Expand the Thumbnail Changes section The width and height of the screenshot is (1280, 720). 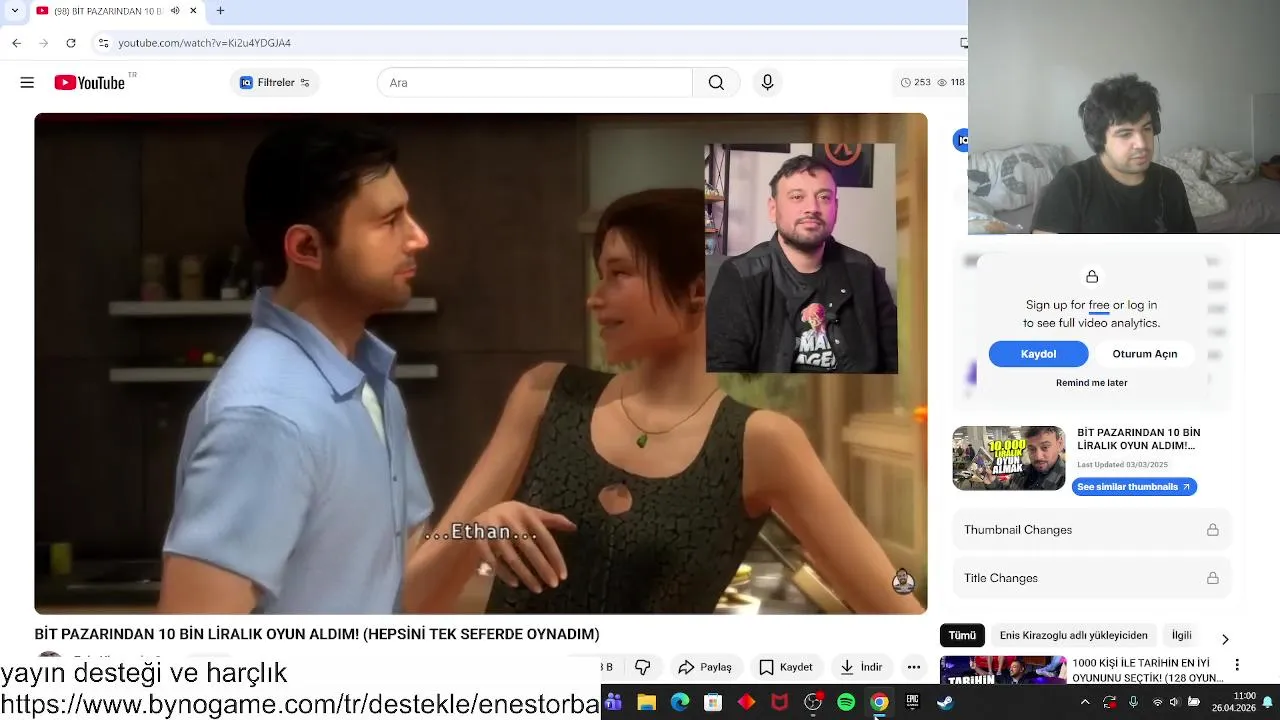pos(1091,530)
